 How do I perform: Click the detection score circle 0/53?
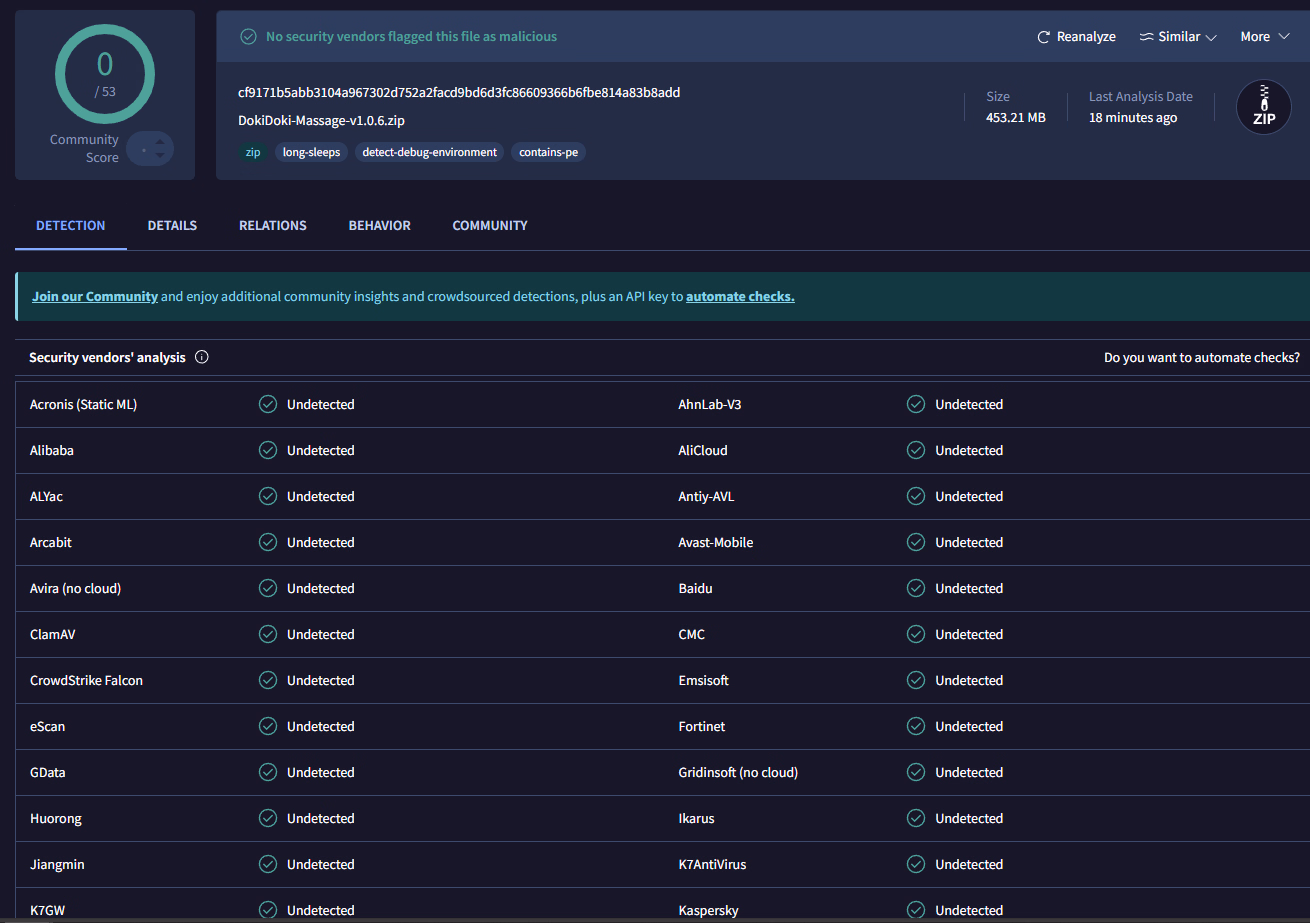(x=105, y=75)
